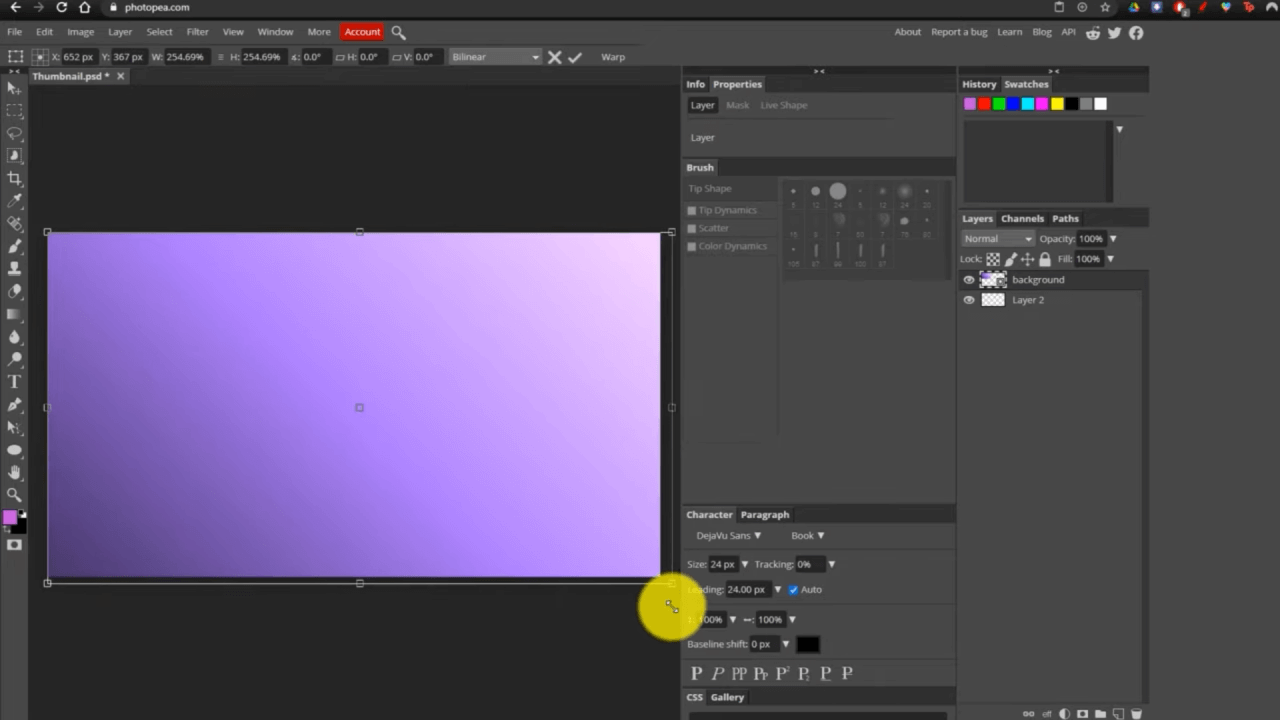Apply Faux Italic text style
1280x720 pixels.
(717, 673)
